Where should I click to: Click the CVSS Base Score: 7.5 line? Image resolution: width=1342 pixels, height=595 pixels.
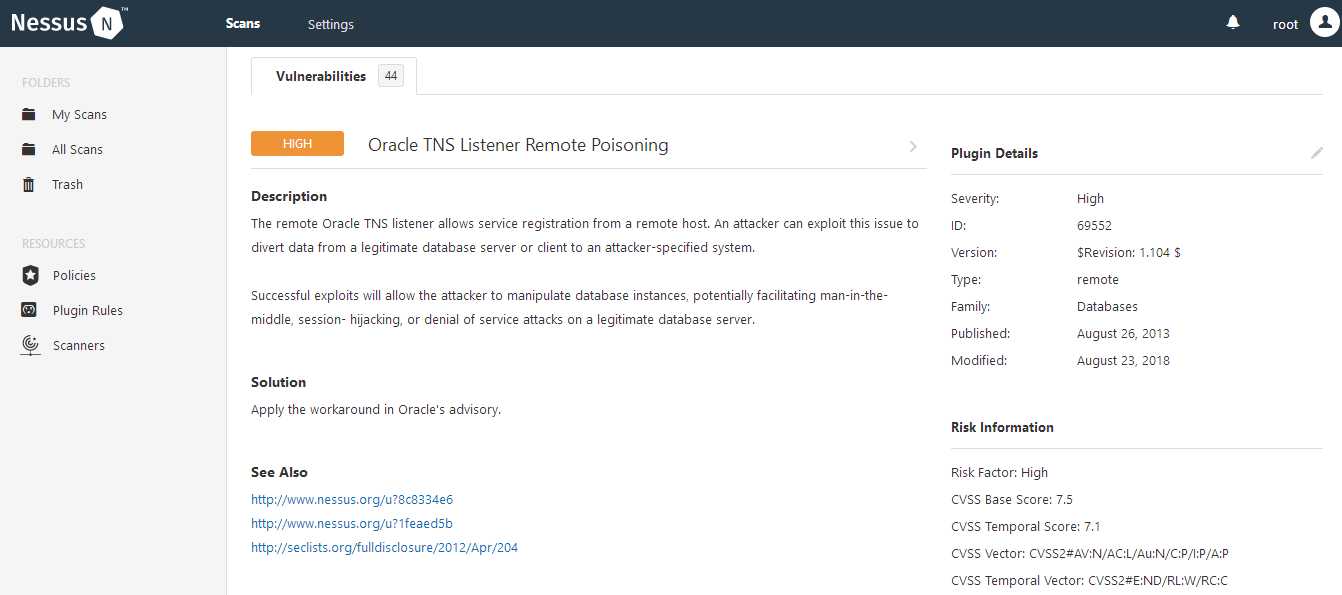coord(1012,500)
